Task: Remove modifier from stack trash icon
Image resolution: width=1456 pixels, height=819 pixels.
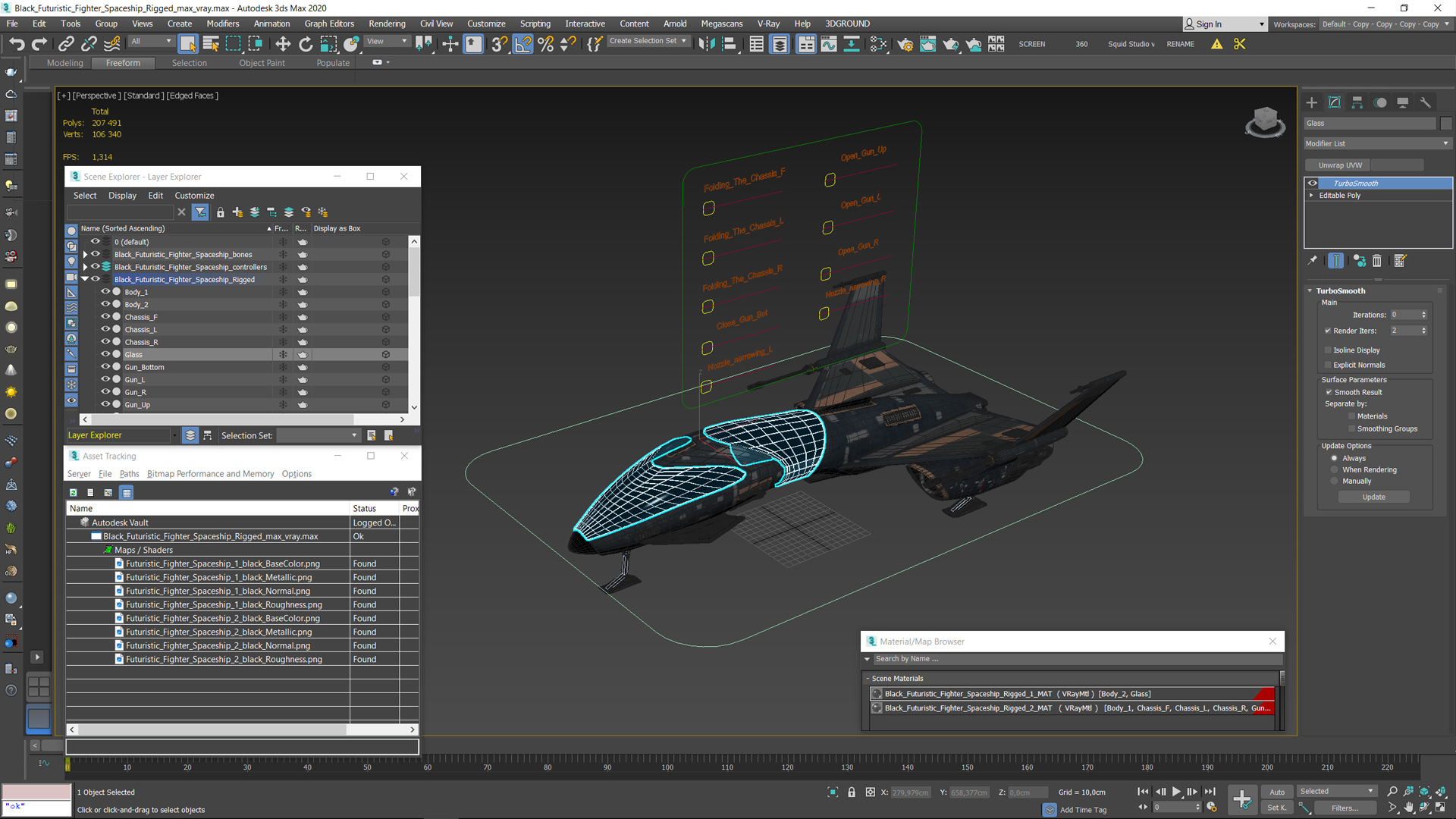Action: (x=1377, y=261)
